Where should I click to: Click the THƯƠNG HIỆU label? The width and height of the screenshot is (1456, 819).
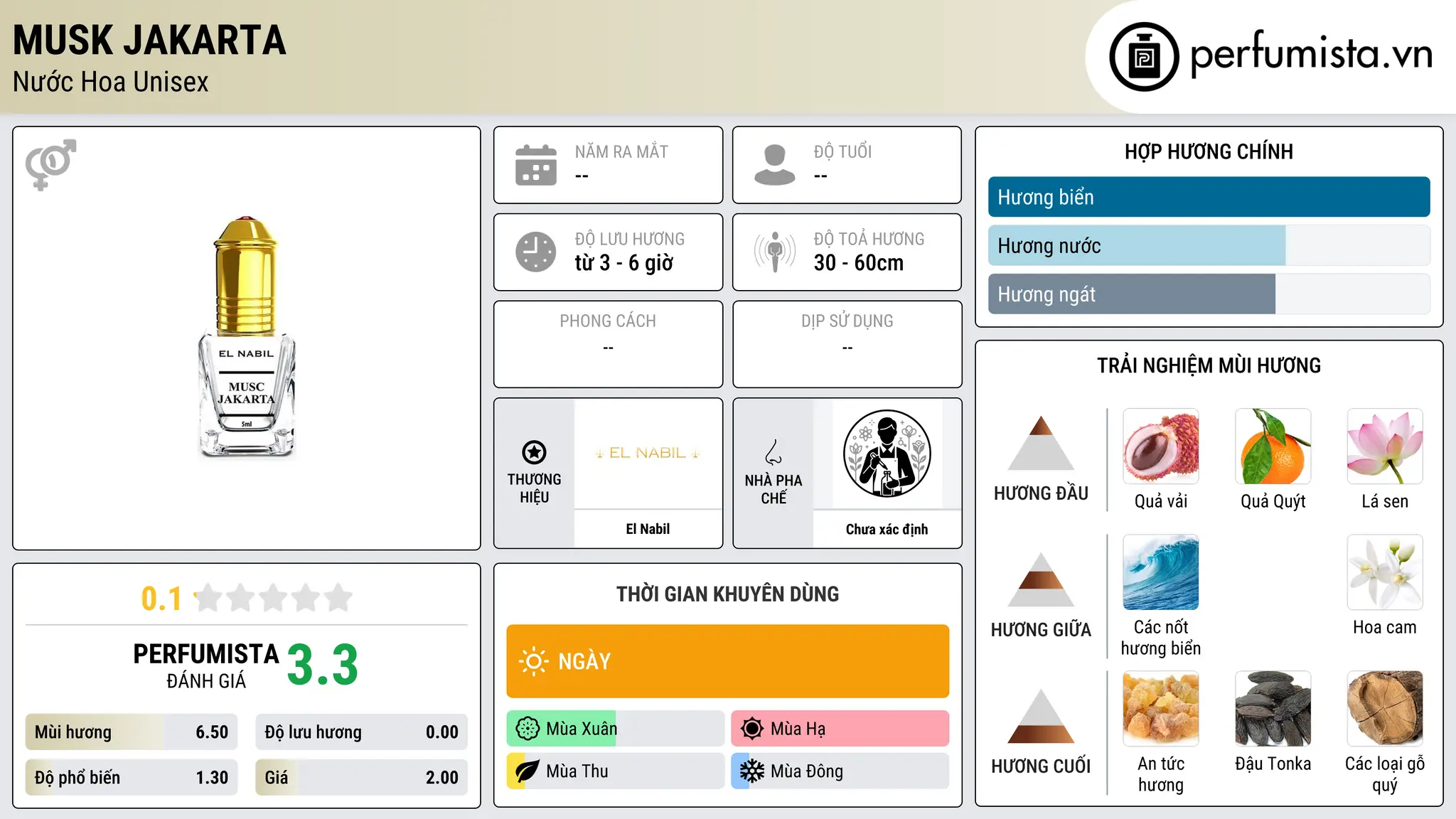pos(534,488)
